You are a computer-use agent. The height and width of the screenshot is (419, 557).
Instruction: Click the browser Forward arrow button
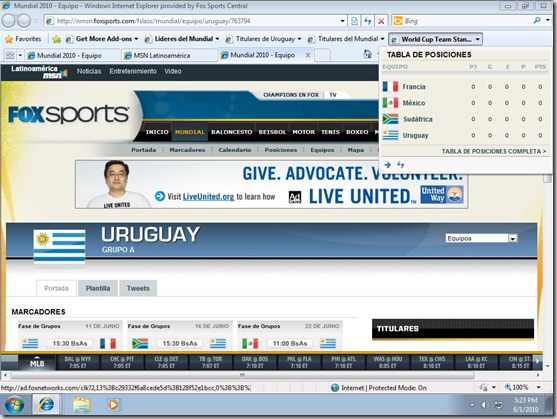click(x=24, y=21)
